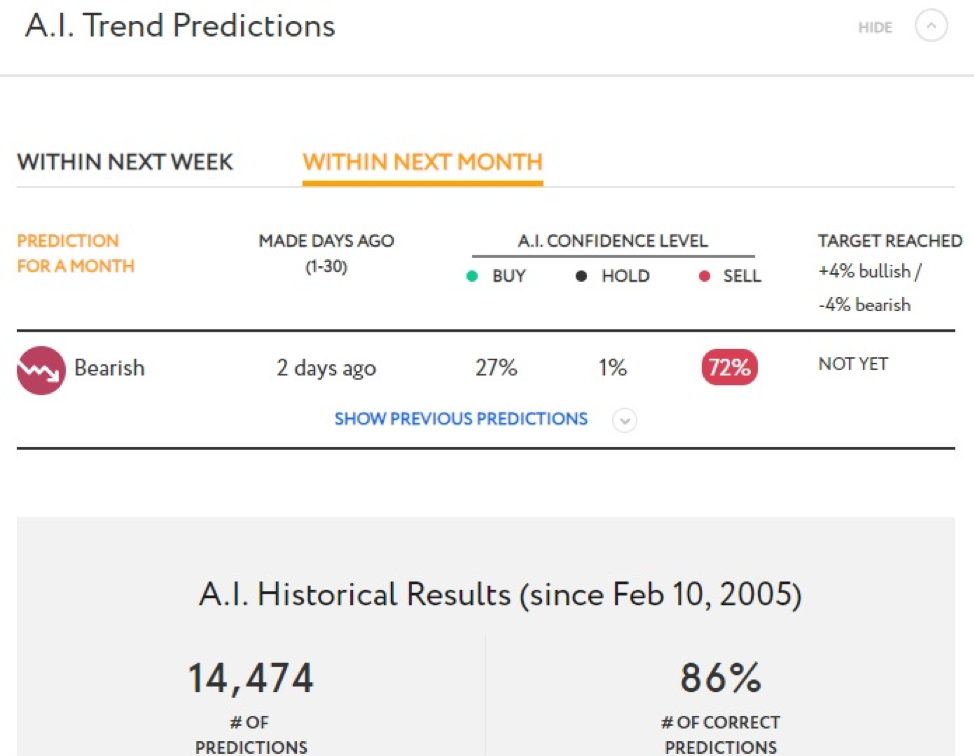Click the 27% buy confidence value
Viewport: 974px width, 756px height.
[x=496, y=368]
